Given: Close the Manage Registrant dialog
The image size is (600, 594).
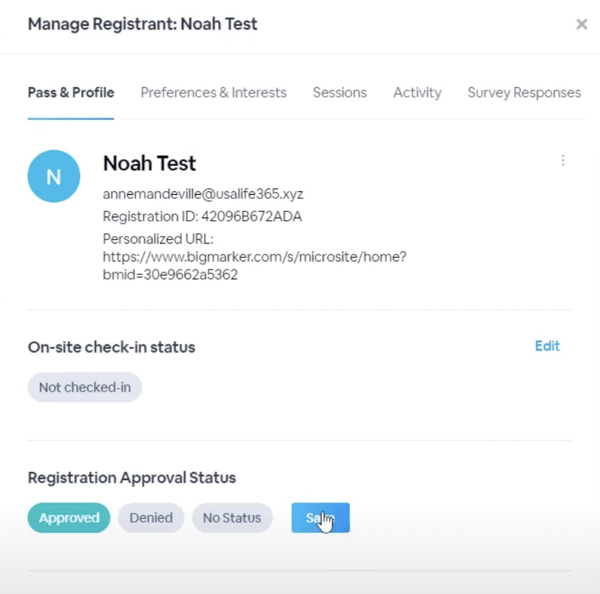Looking at the screenshot, I should [582, 24].
